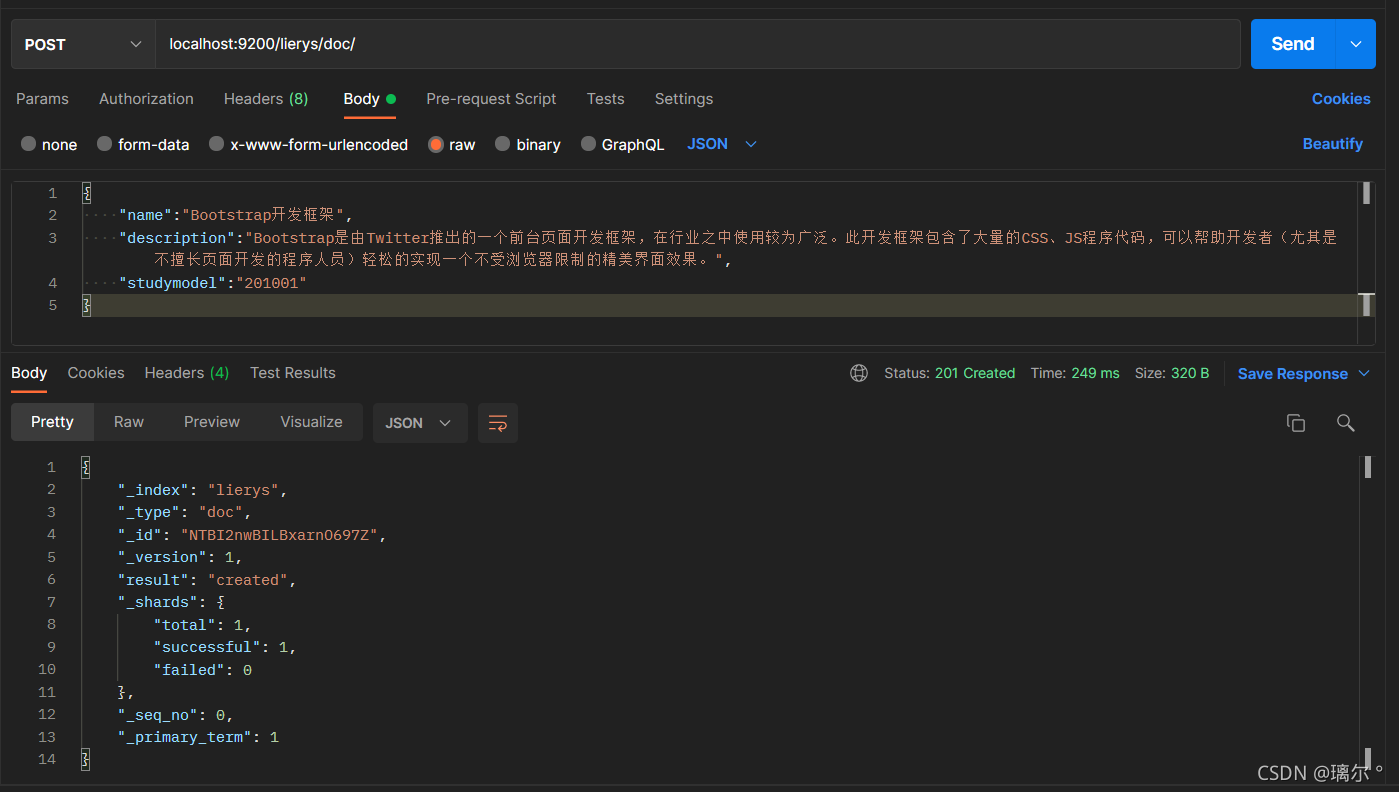Viewport: 1399px width, 792px height.
Task: Click the "failed": 0 line
Action: tap(202, 670)
